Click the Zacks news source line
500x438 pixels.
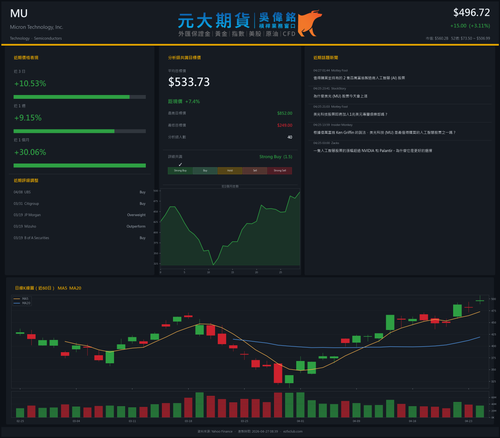326,143
